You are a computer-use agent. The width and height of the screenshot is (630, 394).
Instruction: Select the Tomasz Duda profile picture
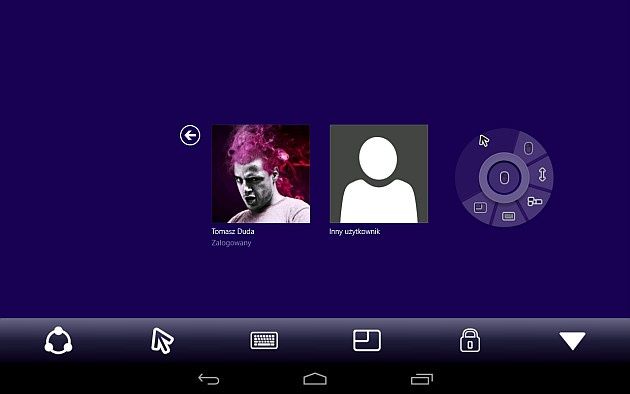click(x=261, y=174)
